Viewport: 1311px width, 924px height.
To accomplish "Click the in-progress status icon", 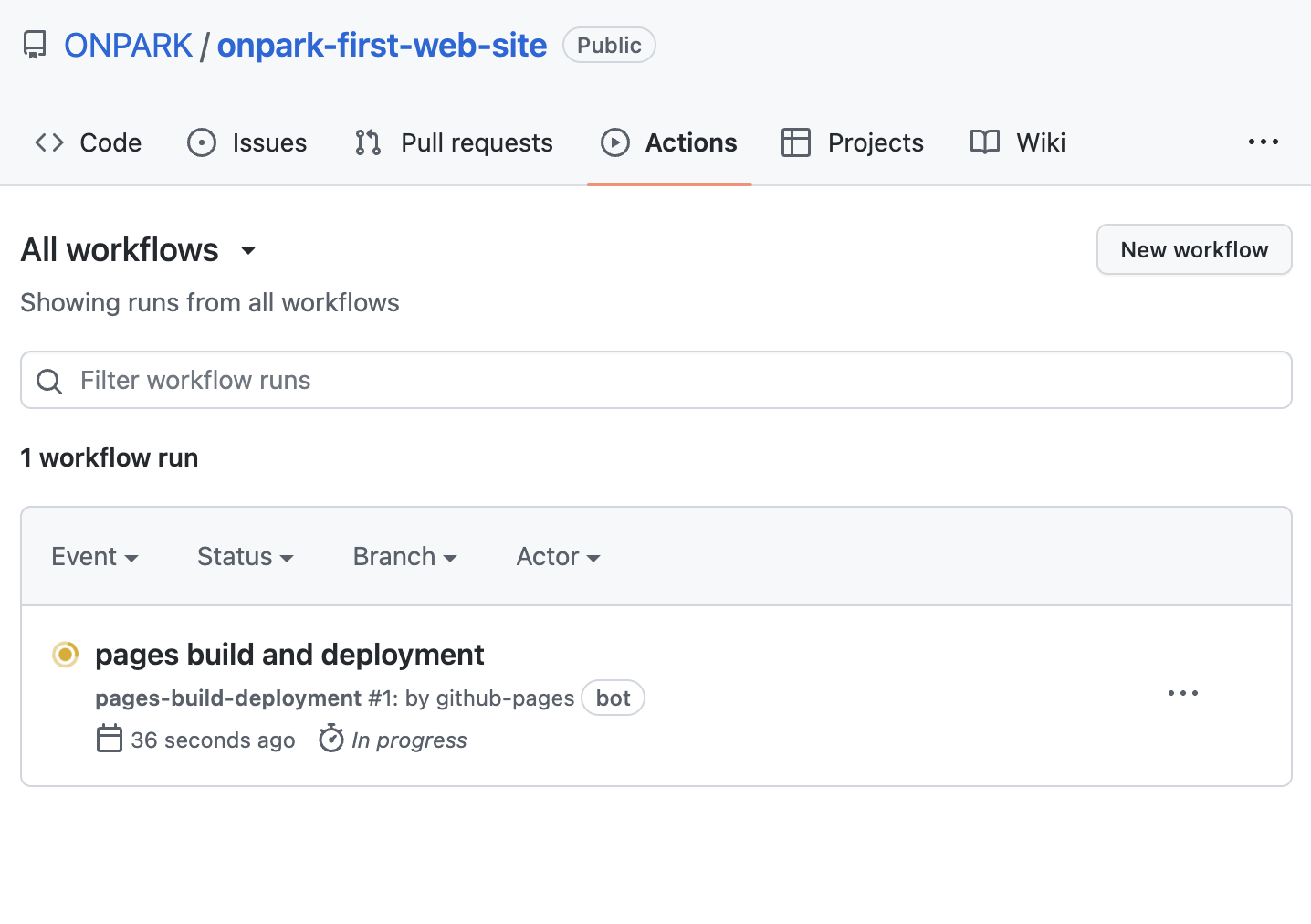I will pos(65,655).
